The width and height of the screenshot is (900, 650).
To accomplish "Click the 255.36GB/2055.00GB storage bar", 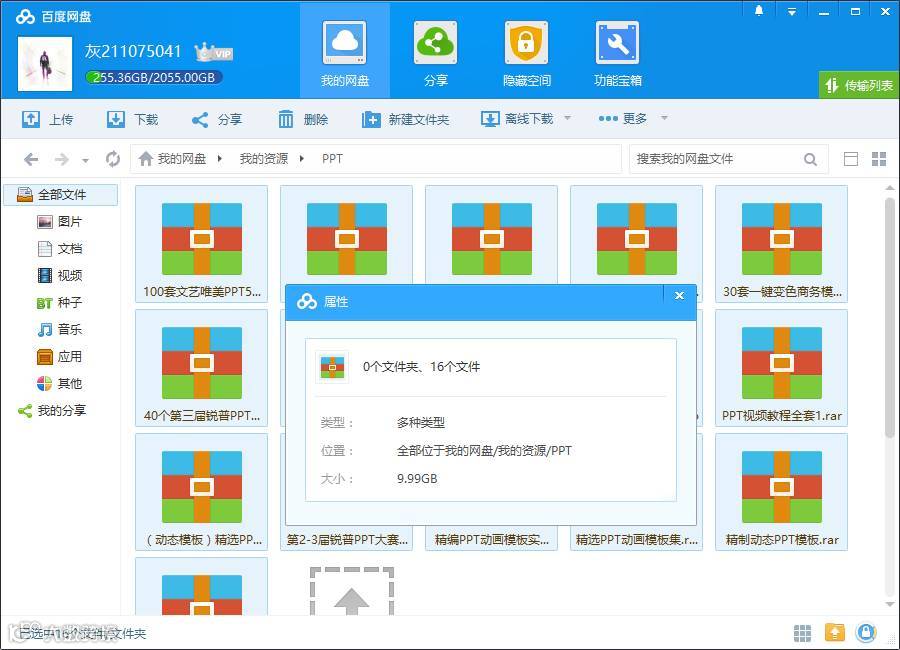I will 154,78.
